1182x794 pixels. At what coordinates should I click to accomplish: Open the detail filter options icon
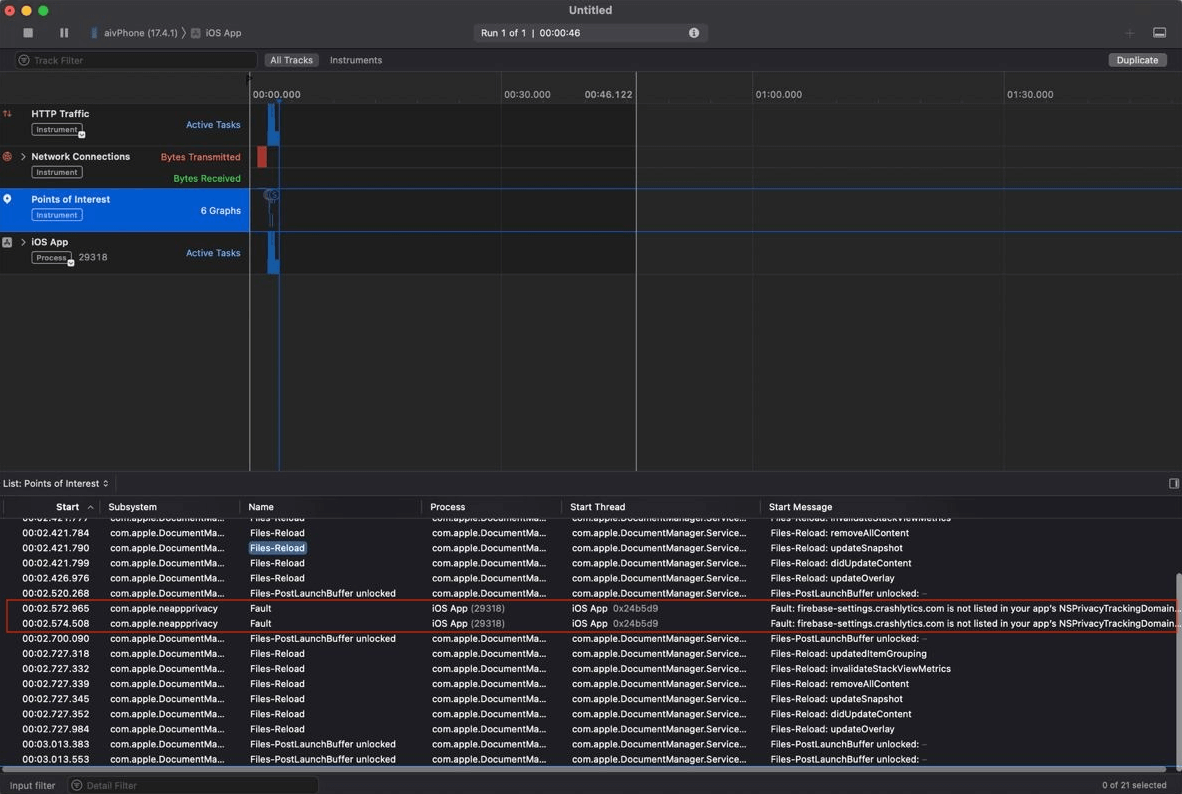(x=76, y=786)
